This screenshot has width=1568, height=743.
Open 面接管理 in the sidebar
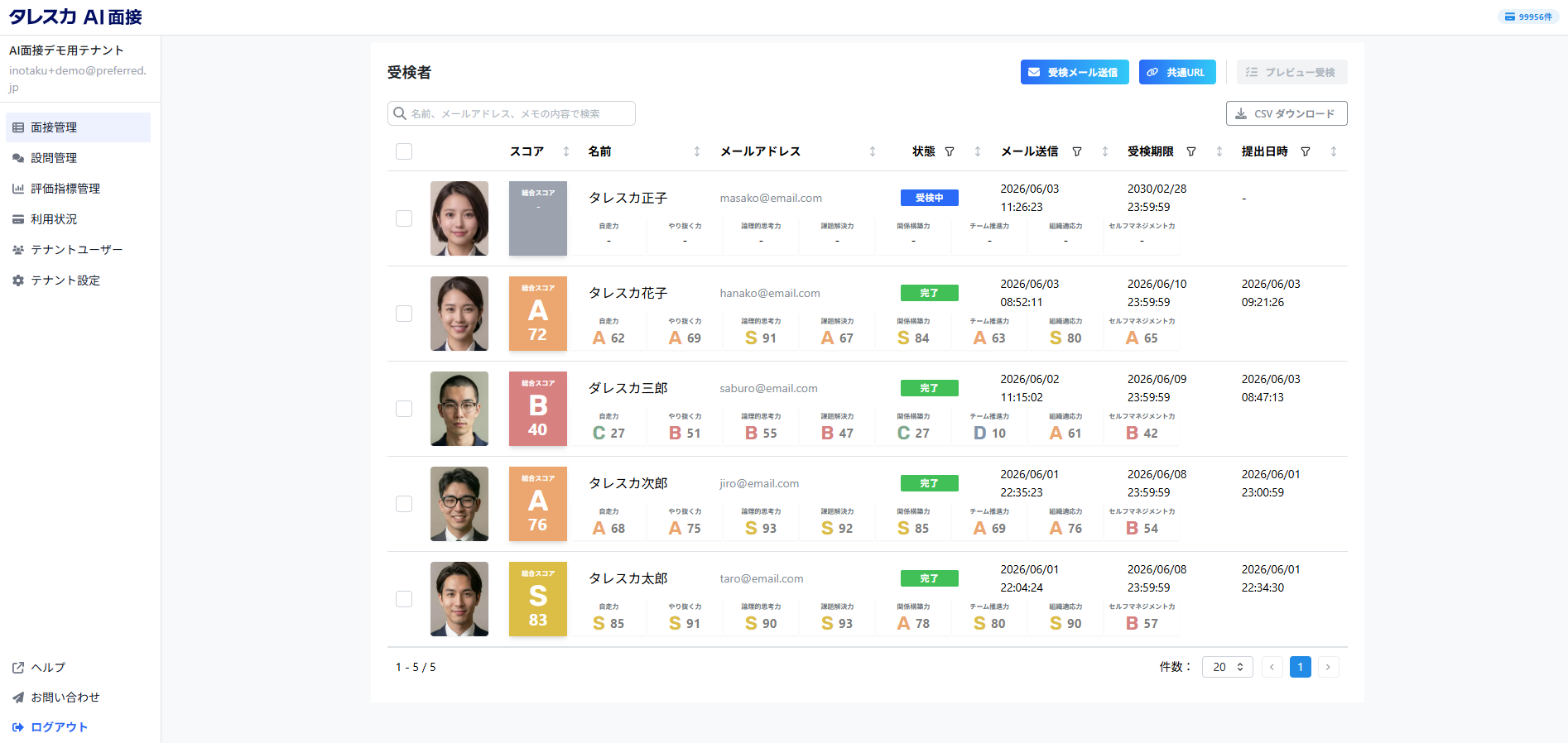point(78,127)
